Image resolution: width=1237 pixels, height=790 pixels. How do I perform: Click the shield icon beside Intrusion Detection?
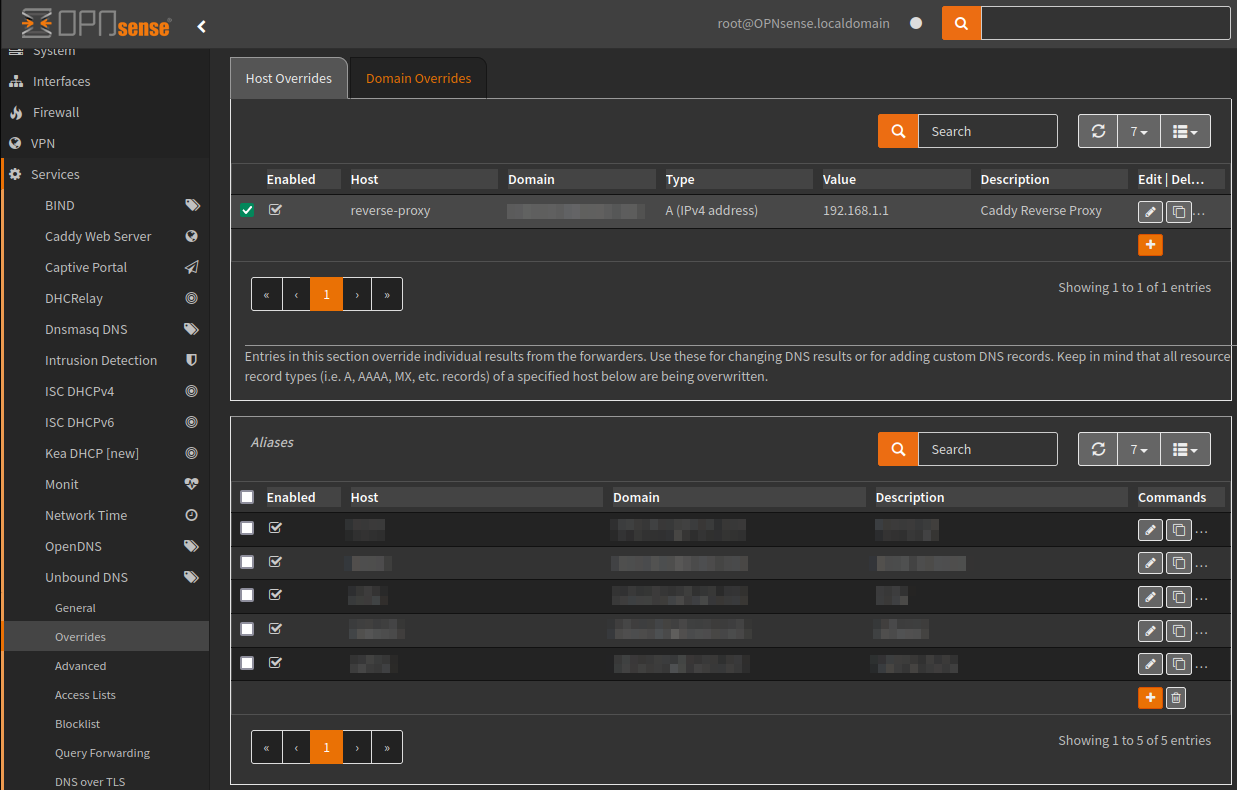coord(192,360)
